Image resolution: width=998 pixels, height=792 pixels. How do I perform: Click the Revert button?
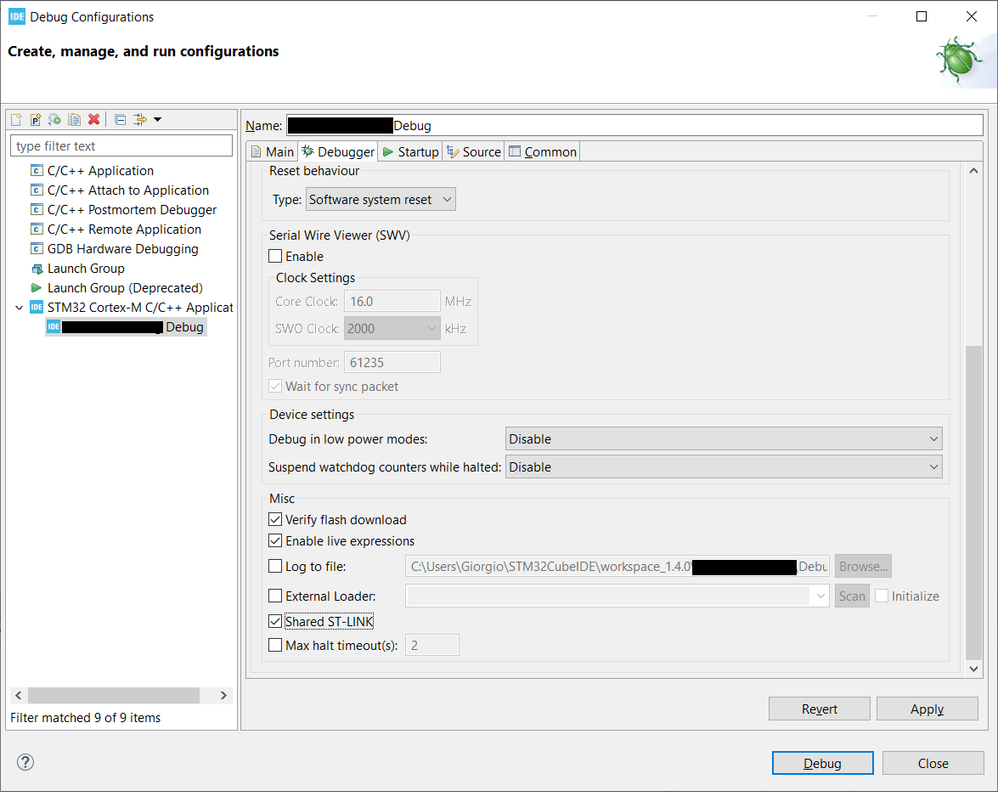click(819, 709)
